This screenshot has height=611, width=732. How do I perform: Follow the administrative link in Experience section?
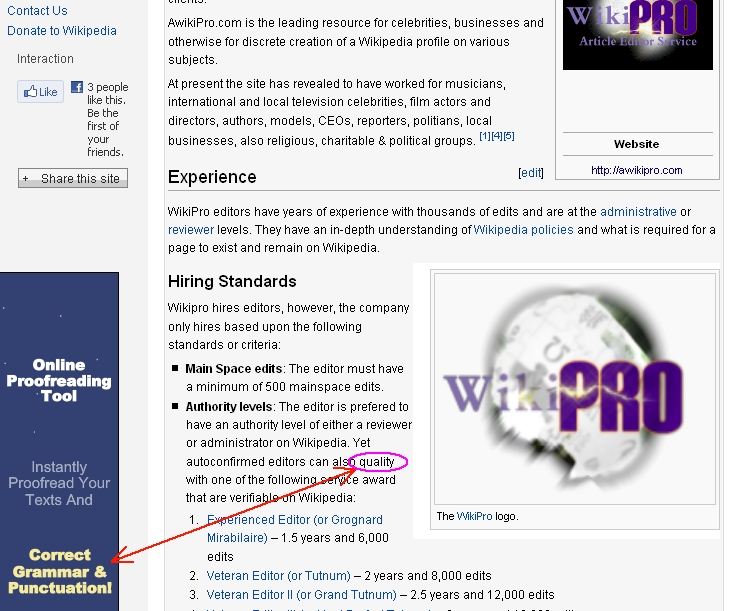click(638, 212)
